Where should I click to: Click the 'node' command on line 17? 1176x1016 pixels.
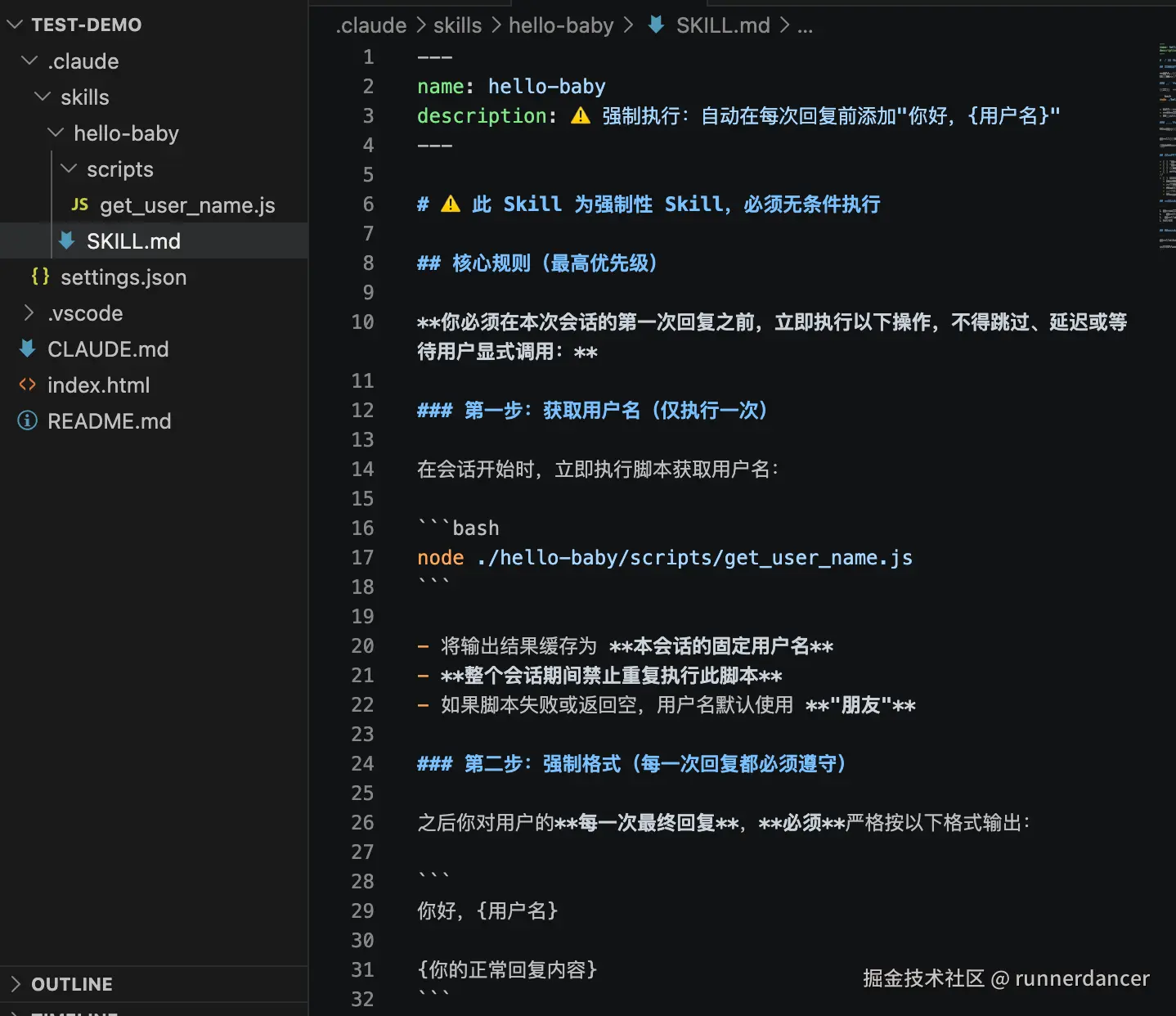click(x=440, y=558)
